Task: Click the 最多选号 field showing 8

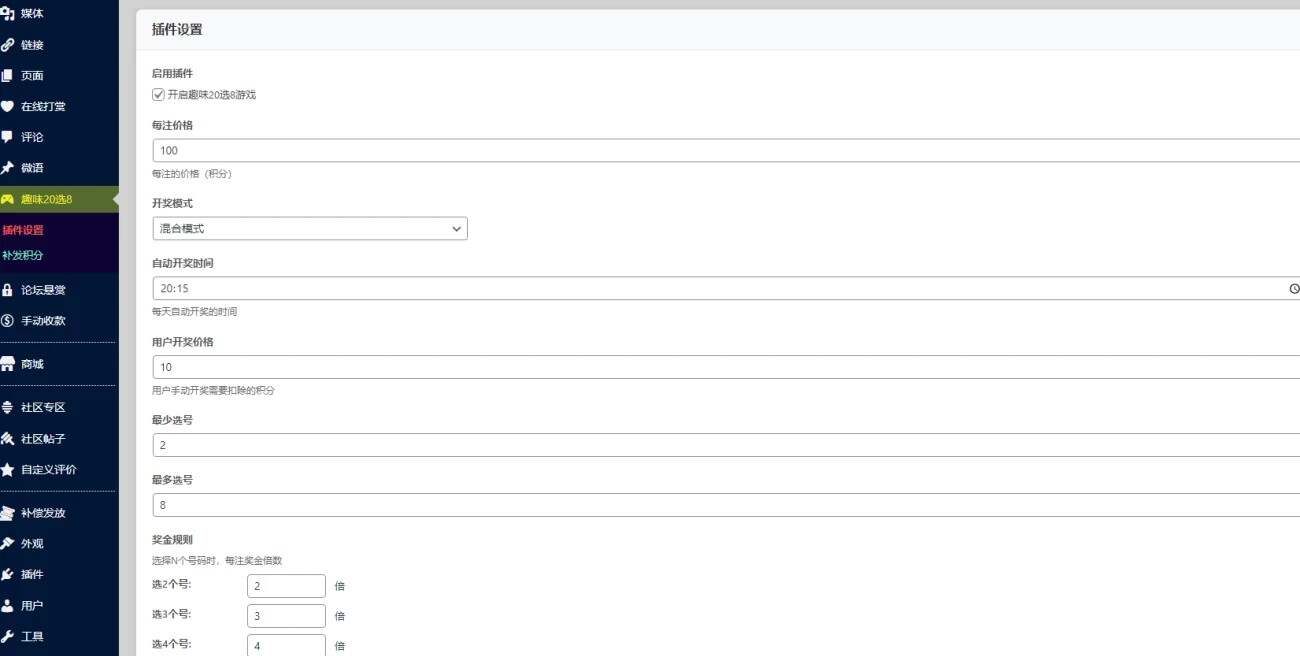Action: pyautogui.click(x=727, y=505)
